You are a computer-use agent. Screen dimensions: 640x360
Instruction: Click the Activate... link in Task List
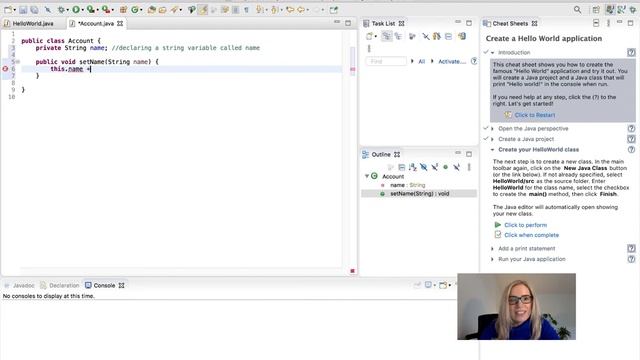click(x=452, y=62)
